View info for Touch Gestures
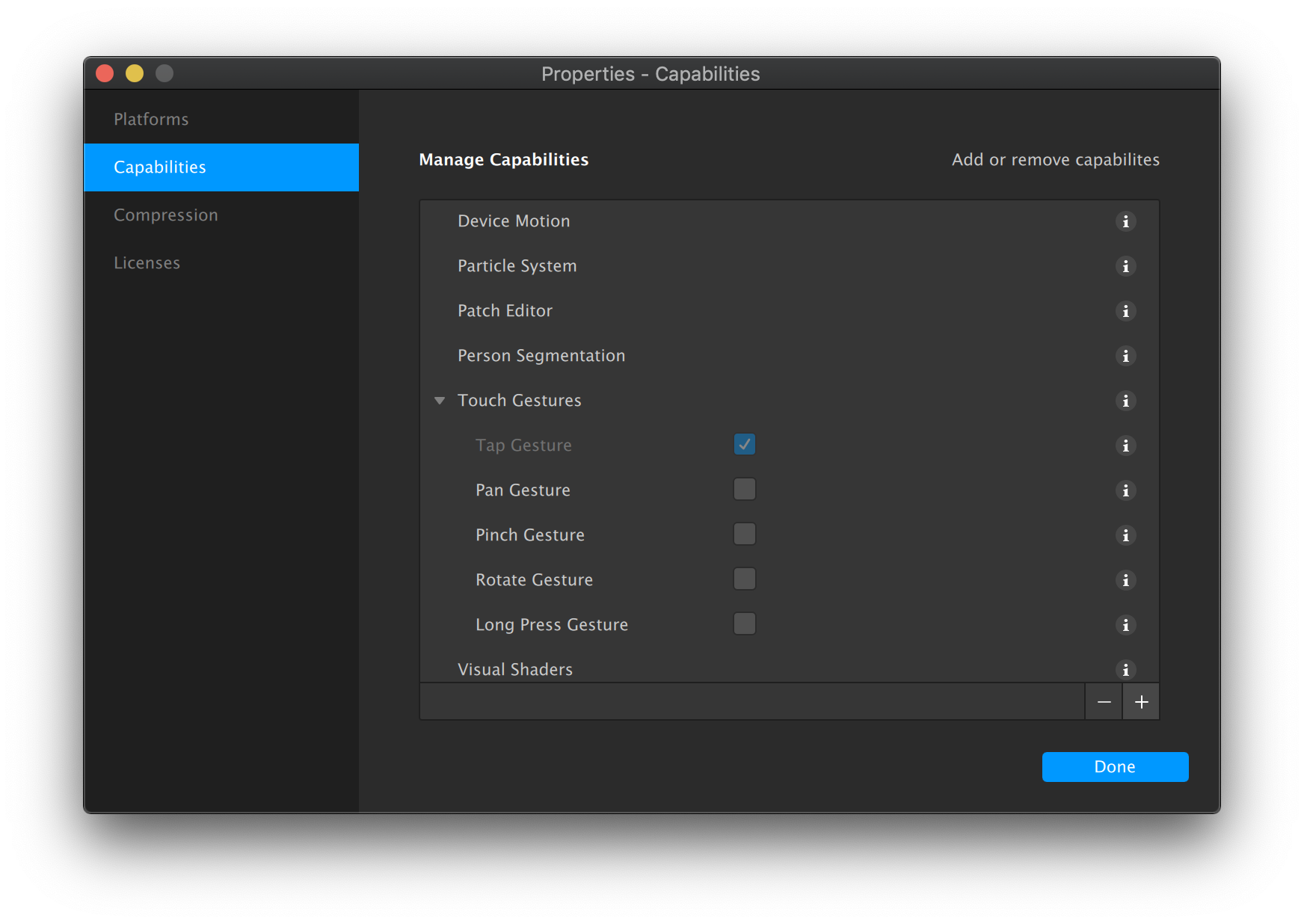 click(x=1125, y=401)
